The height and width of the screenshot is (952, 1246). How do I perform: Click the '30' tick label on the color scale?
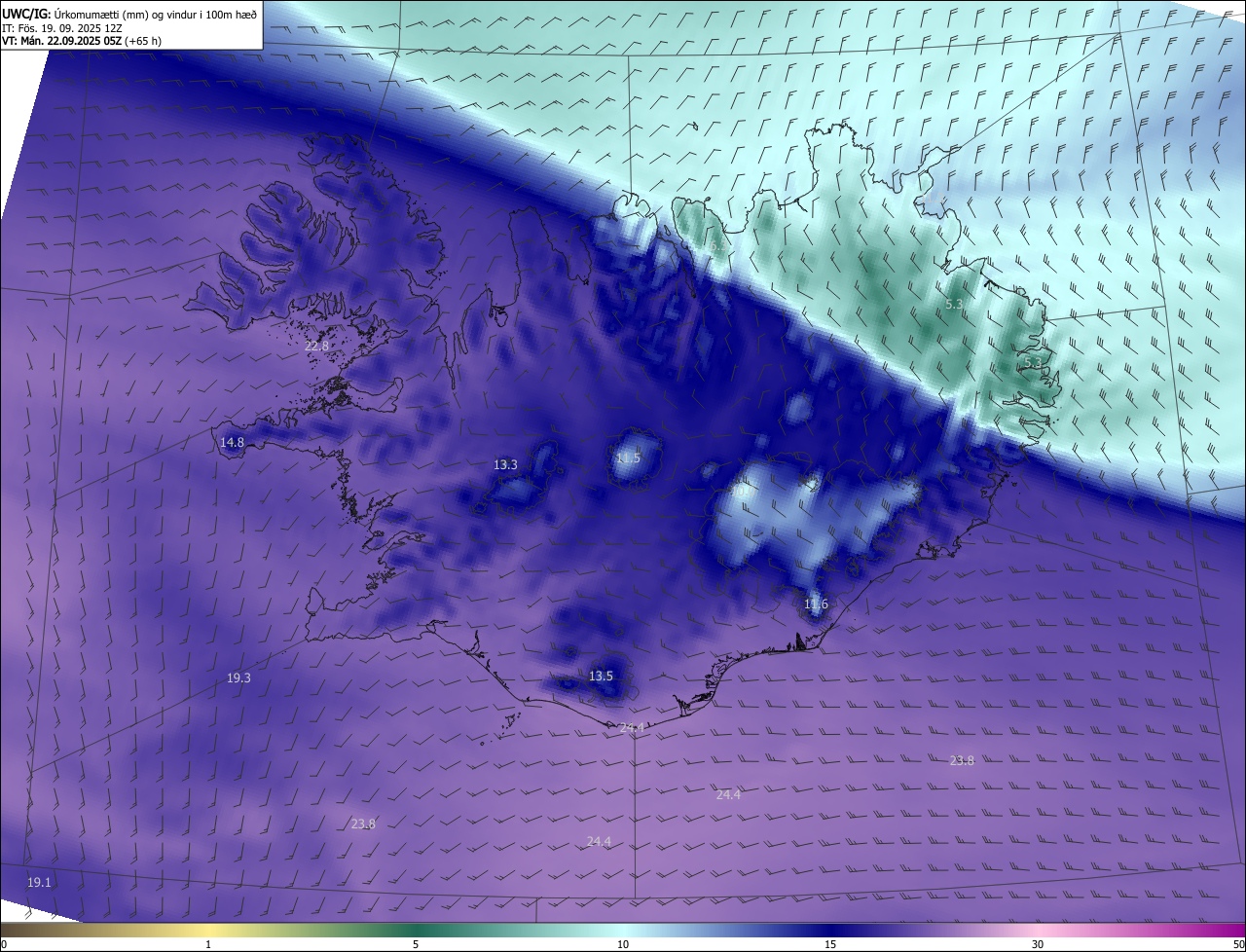[1038, 944]
